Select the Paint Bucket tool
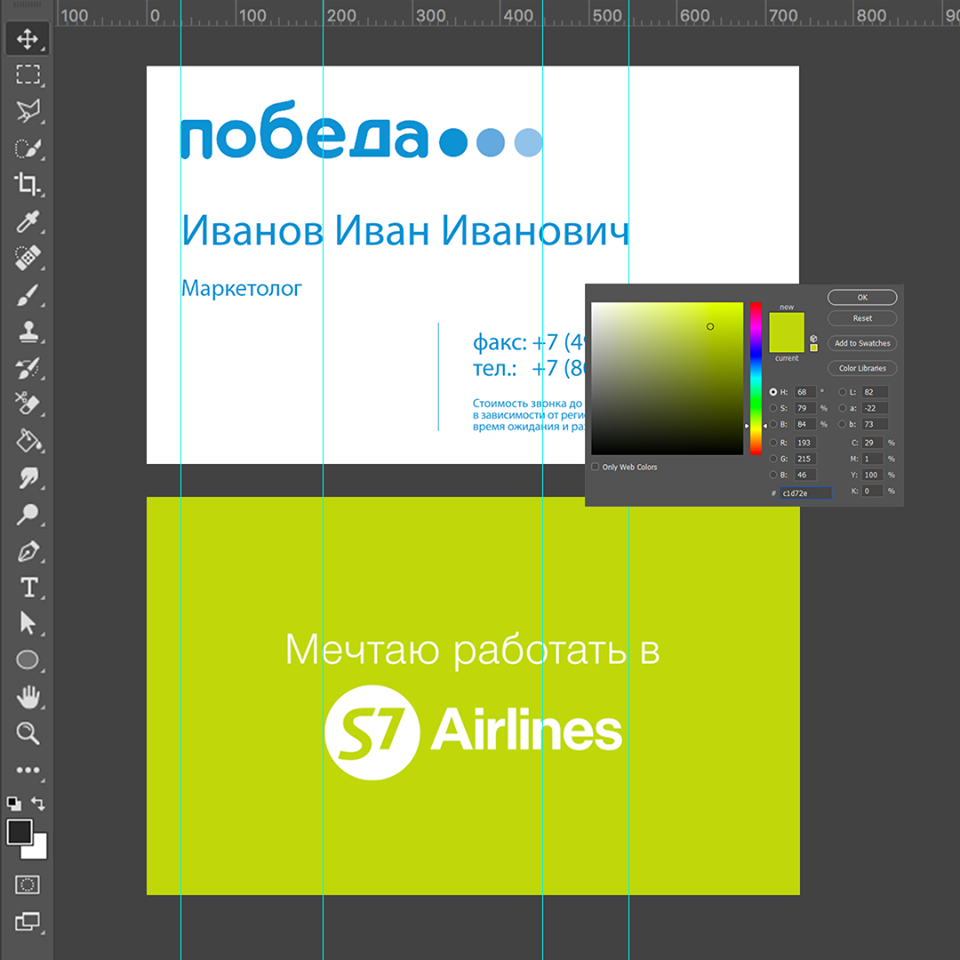 point(27,441)
